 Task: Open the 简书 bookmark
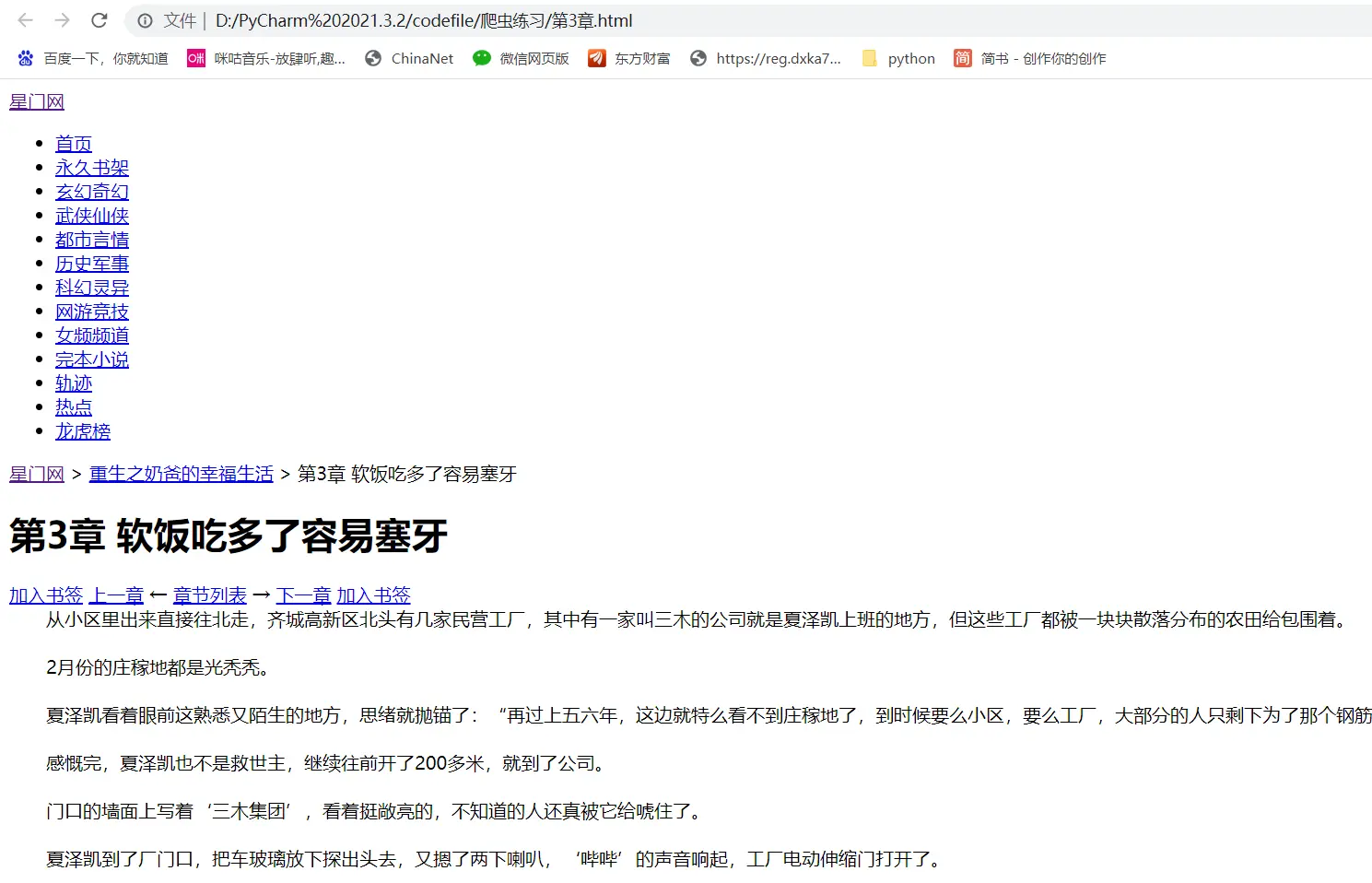coord(1030,58)
